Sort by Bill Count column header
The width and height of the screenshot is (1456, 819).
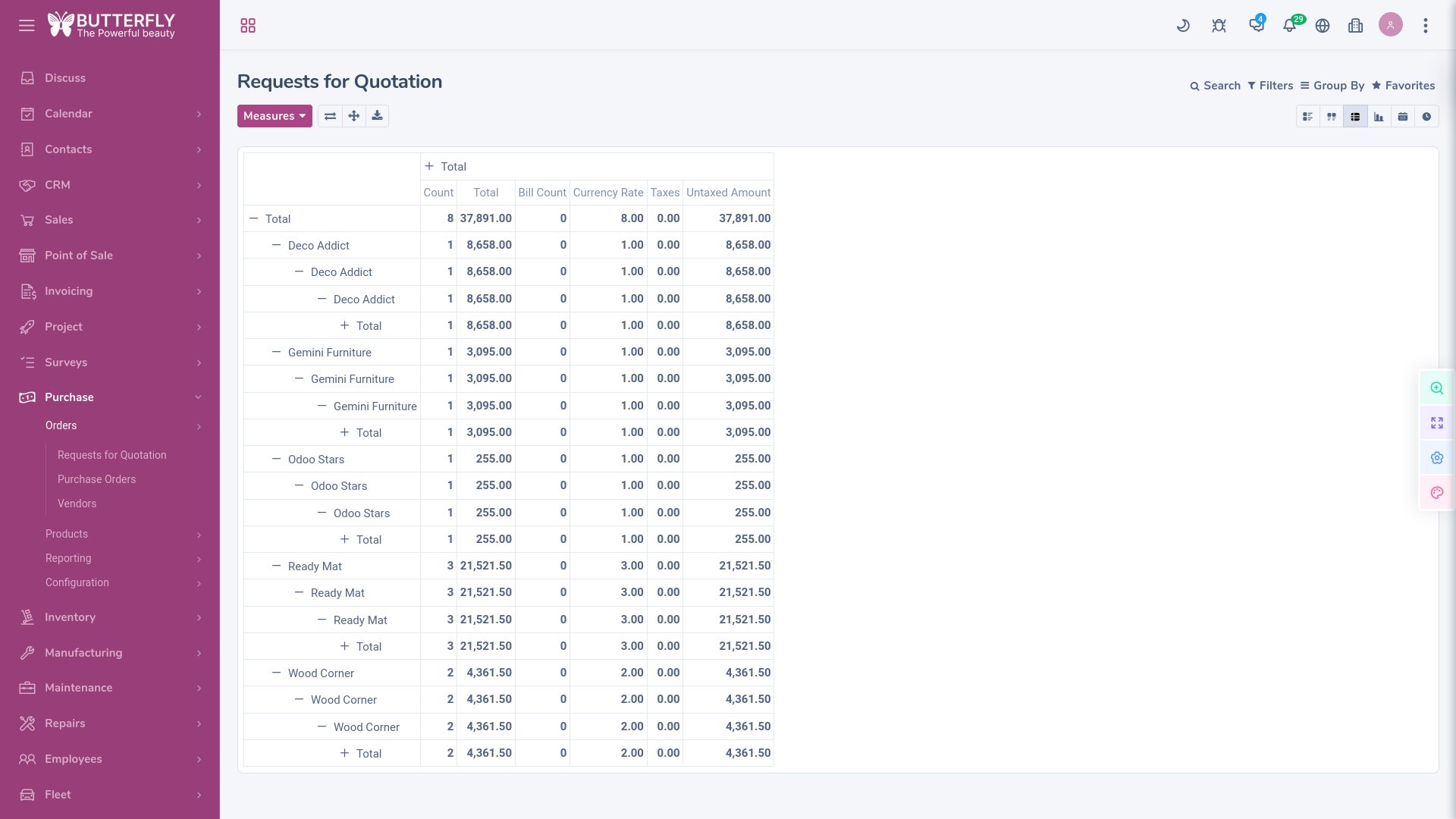click(542, 193)
